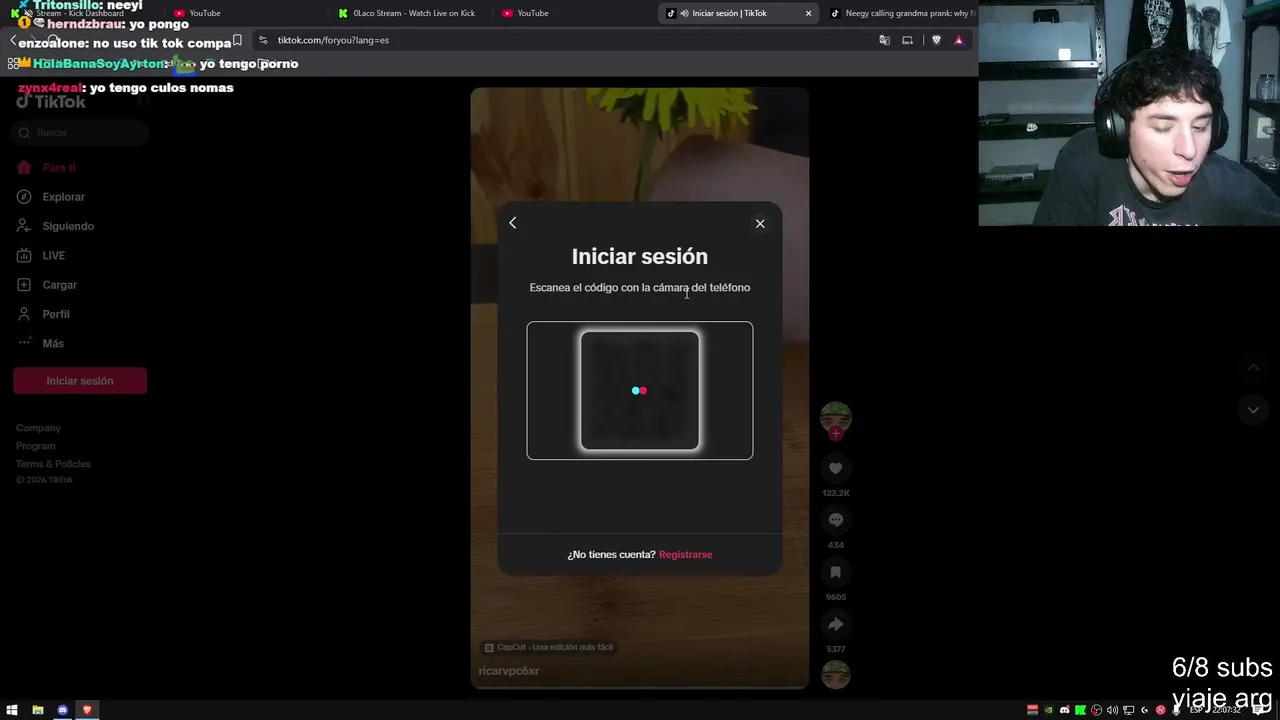The width and height of the screenshot is (1280, 720).
Task: Click the Company footer link
Action: 38,428
